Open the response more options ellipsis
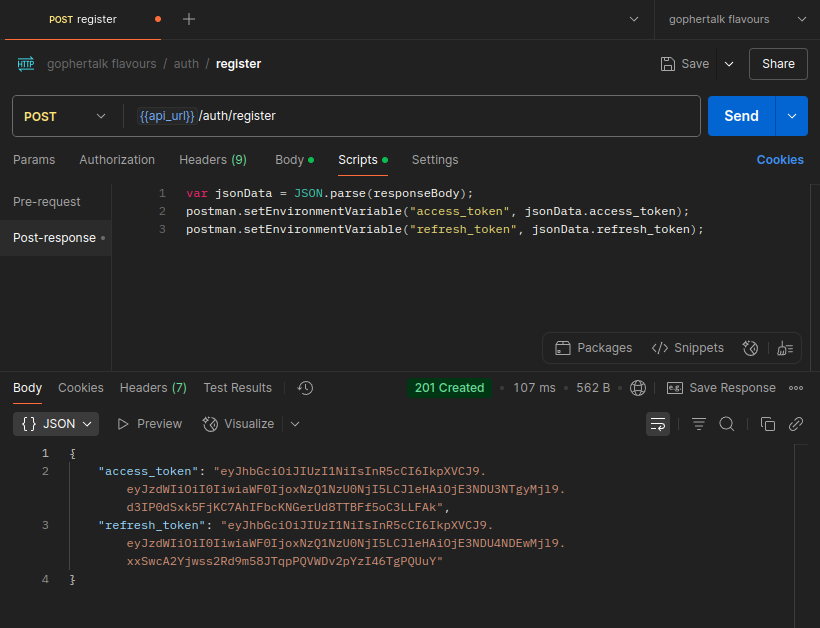 pos(796,388)
